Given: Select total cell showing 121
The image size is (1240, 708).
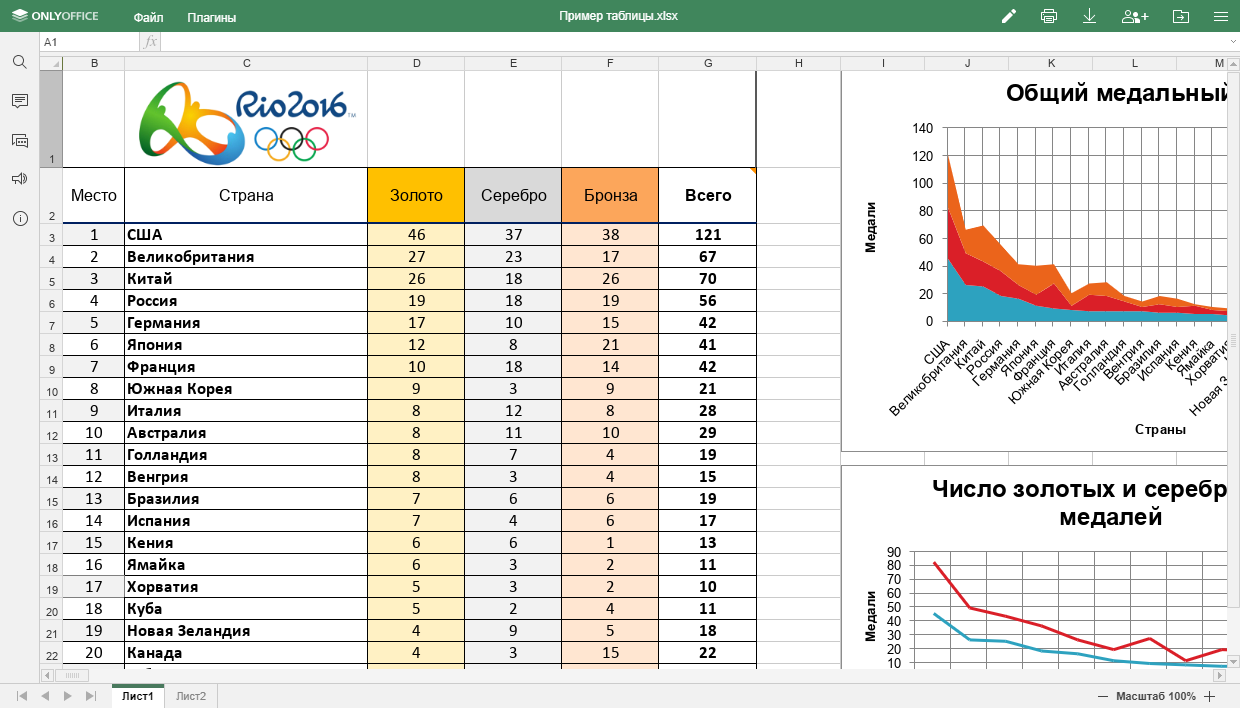Looking at the screenshot, I should tap(708, 235).
